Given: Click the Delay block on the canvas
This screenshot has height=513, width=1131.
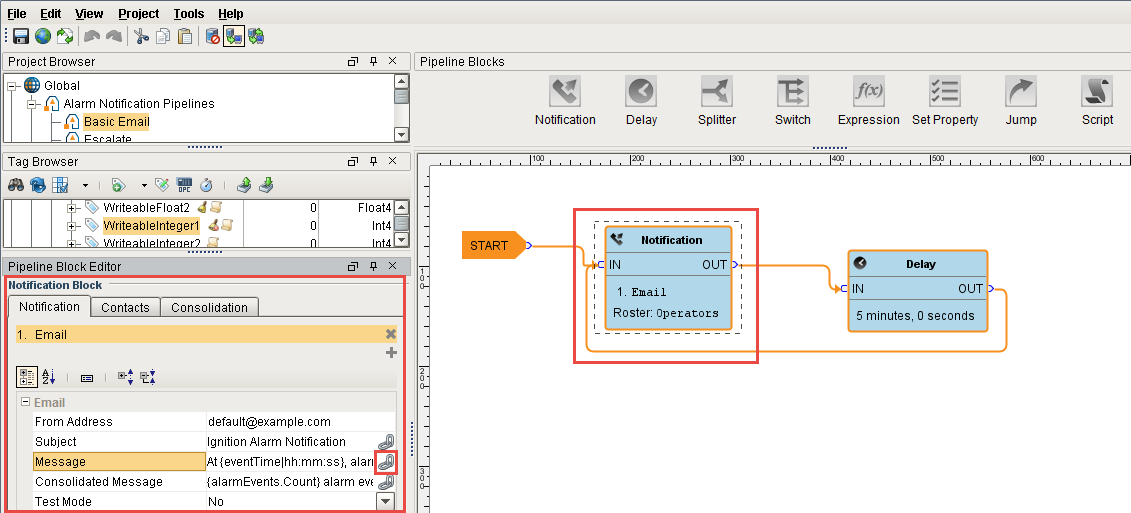Looking at the screenshot, I should (917, 289).
